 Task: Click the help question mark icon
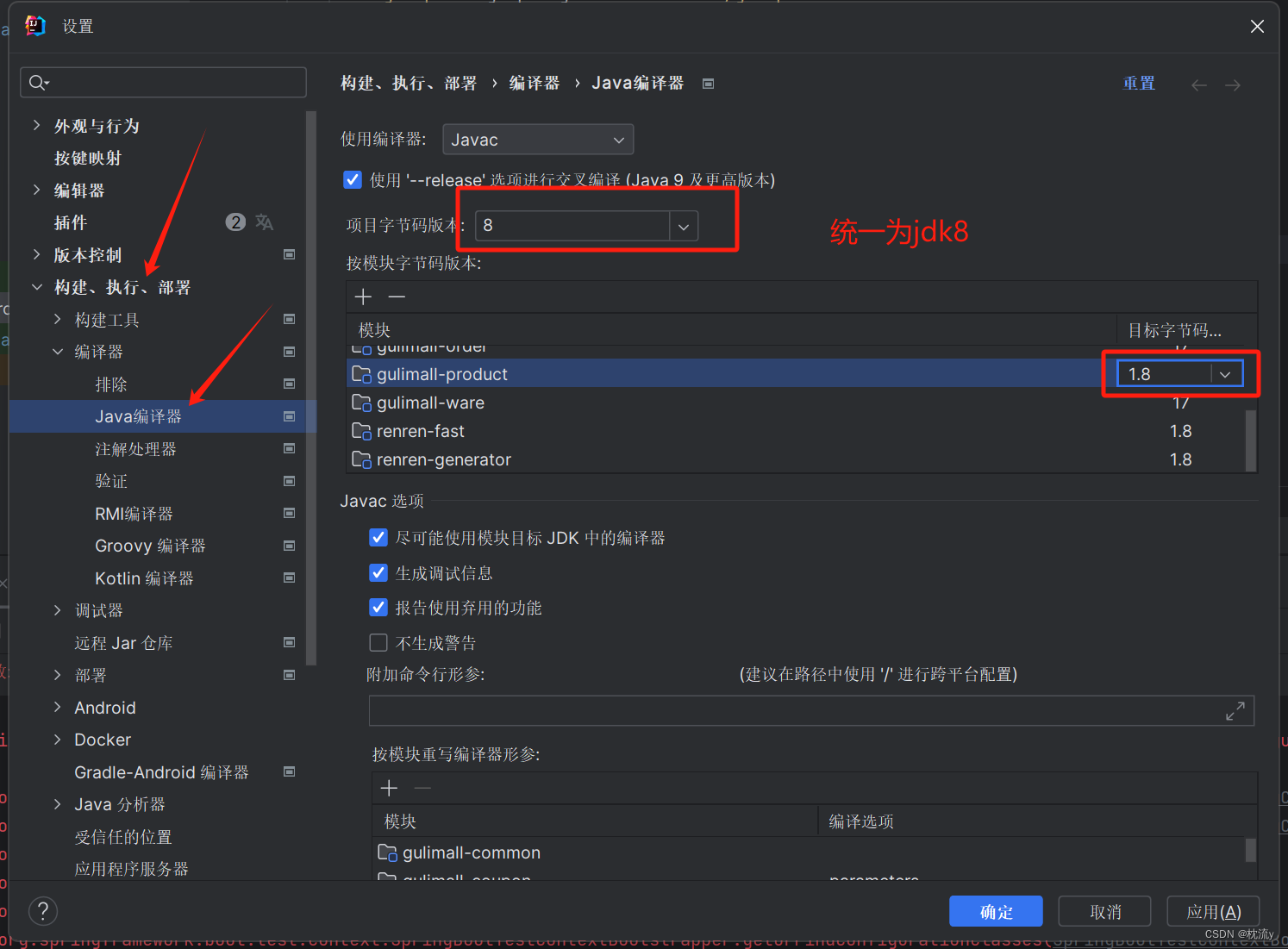tap(42, 910)
